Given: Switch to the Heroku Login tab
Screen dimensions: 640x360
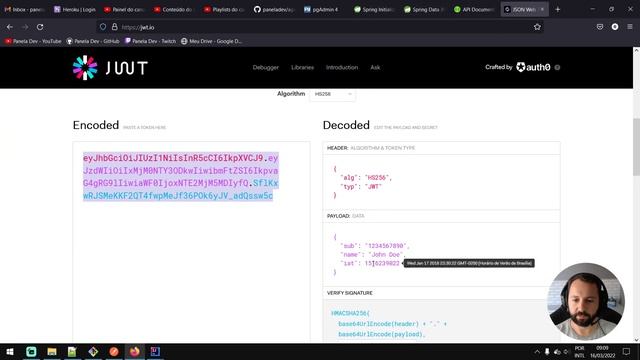Looking at the screenshot, I should coord(75,9).
